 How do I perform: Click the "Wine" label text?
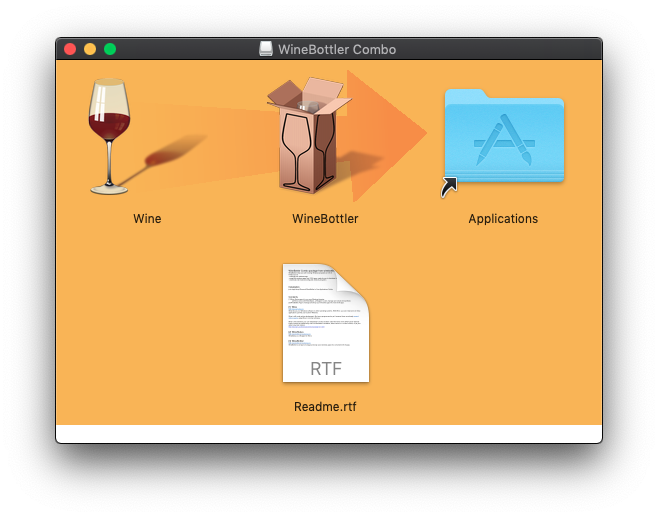[x=147, y=219]
